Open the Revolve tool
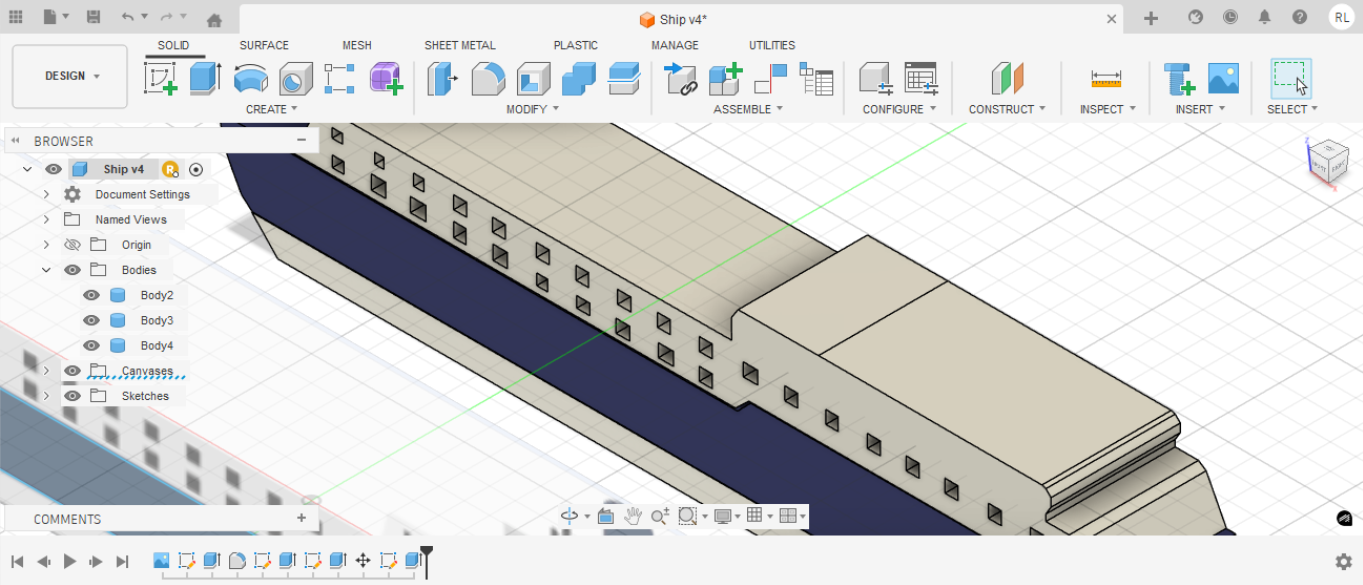1363x585 pixels. [x=249, y=78]
